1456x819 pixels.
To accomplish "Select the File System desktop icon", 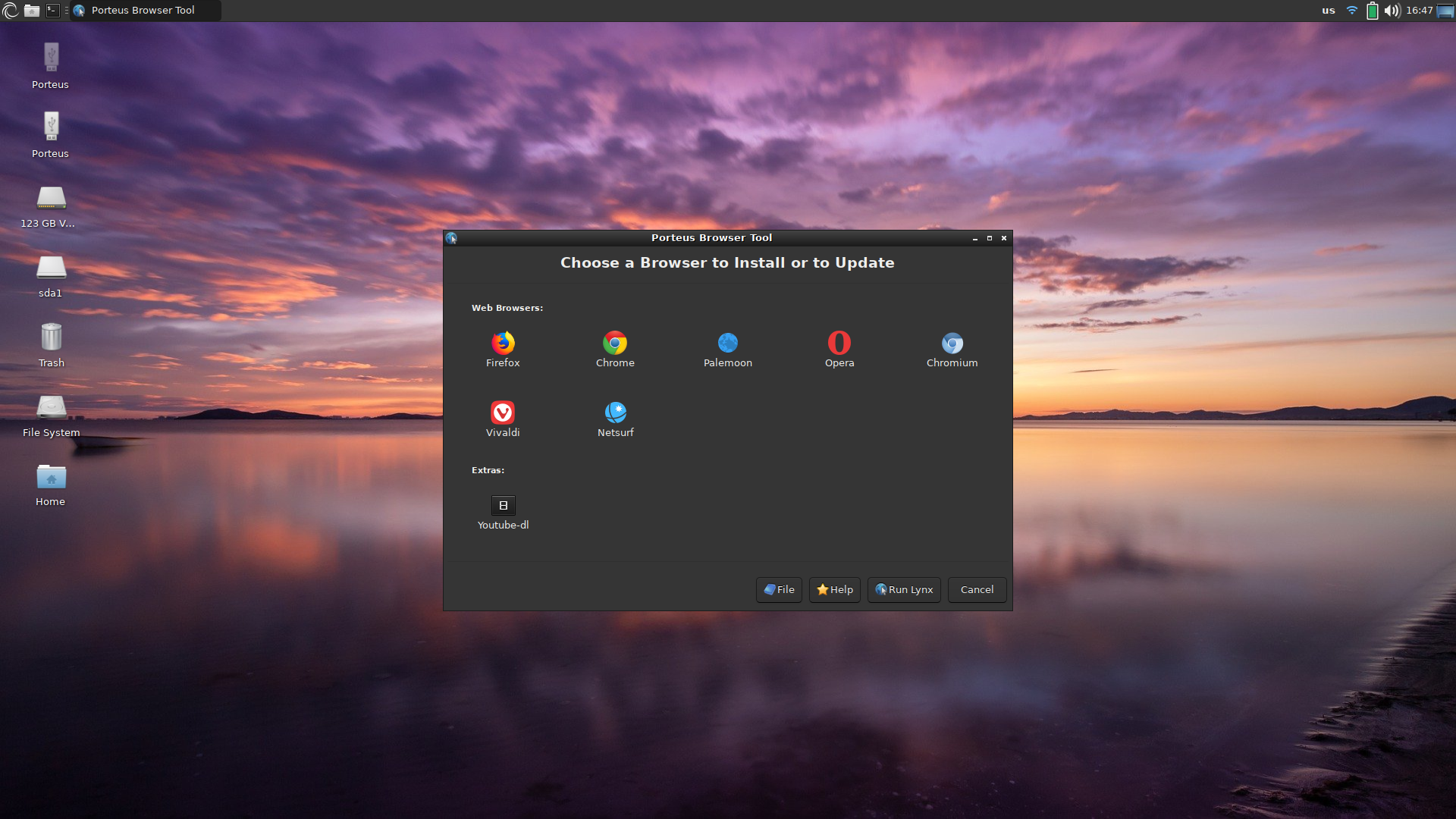I will click(x=51, y=416).
